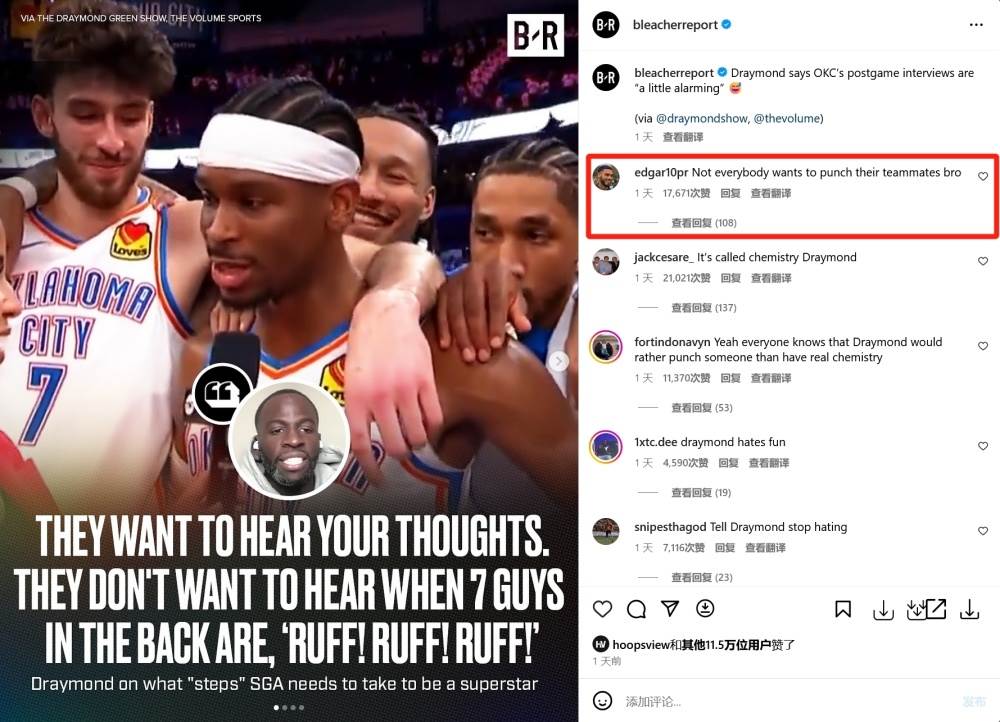This screenshot has width=1000, height=722.
Task: Expand the 108 replies under edgar10pr
Action: point(703,223)
